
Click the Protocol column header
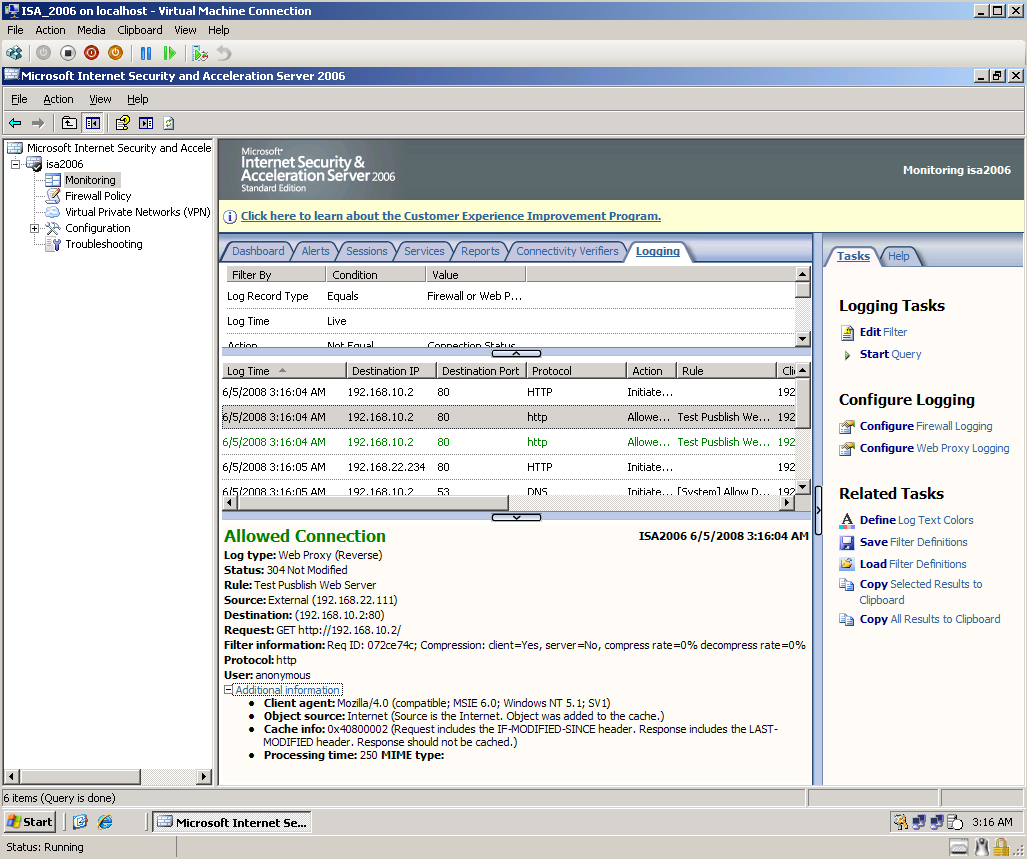click(x=576, y=371)
